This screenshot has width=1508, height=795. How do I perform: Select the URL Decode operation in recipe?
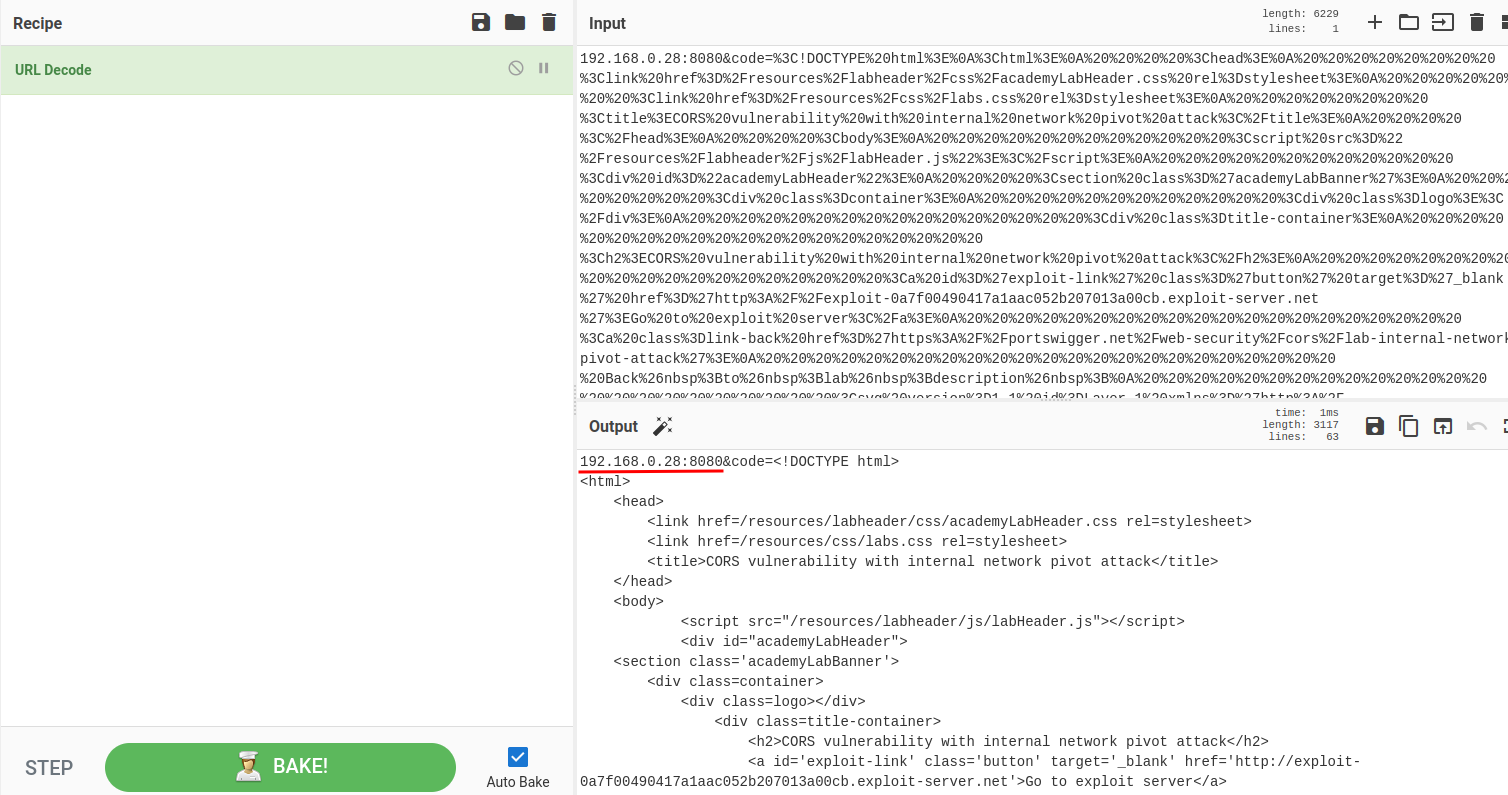pyautogui.click(x=286, y=70)
